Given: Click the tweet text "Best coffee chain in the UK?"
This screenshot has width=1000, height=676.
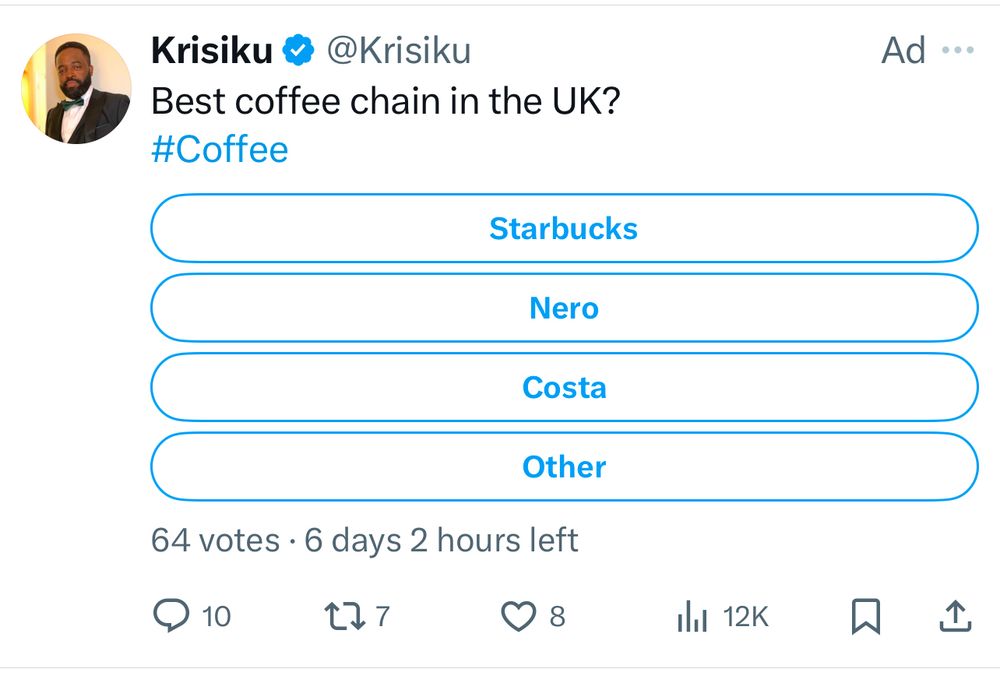Looking at the screenshot, I should point(386,101).
